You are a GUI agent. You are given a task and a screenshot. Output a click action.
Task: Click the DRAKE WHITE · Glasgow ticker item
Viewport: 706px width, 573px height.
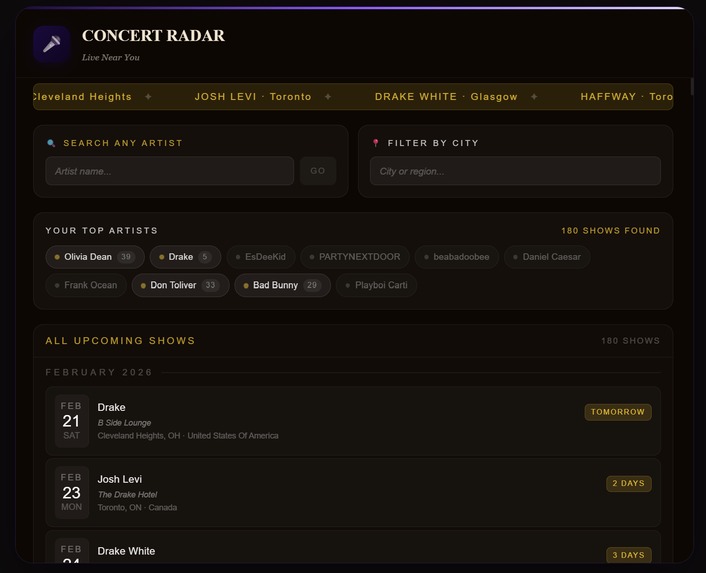(446, 97)
